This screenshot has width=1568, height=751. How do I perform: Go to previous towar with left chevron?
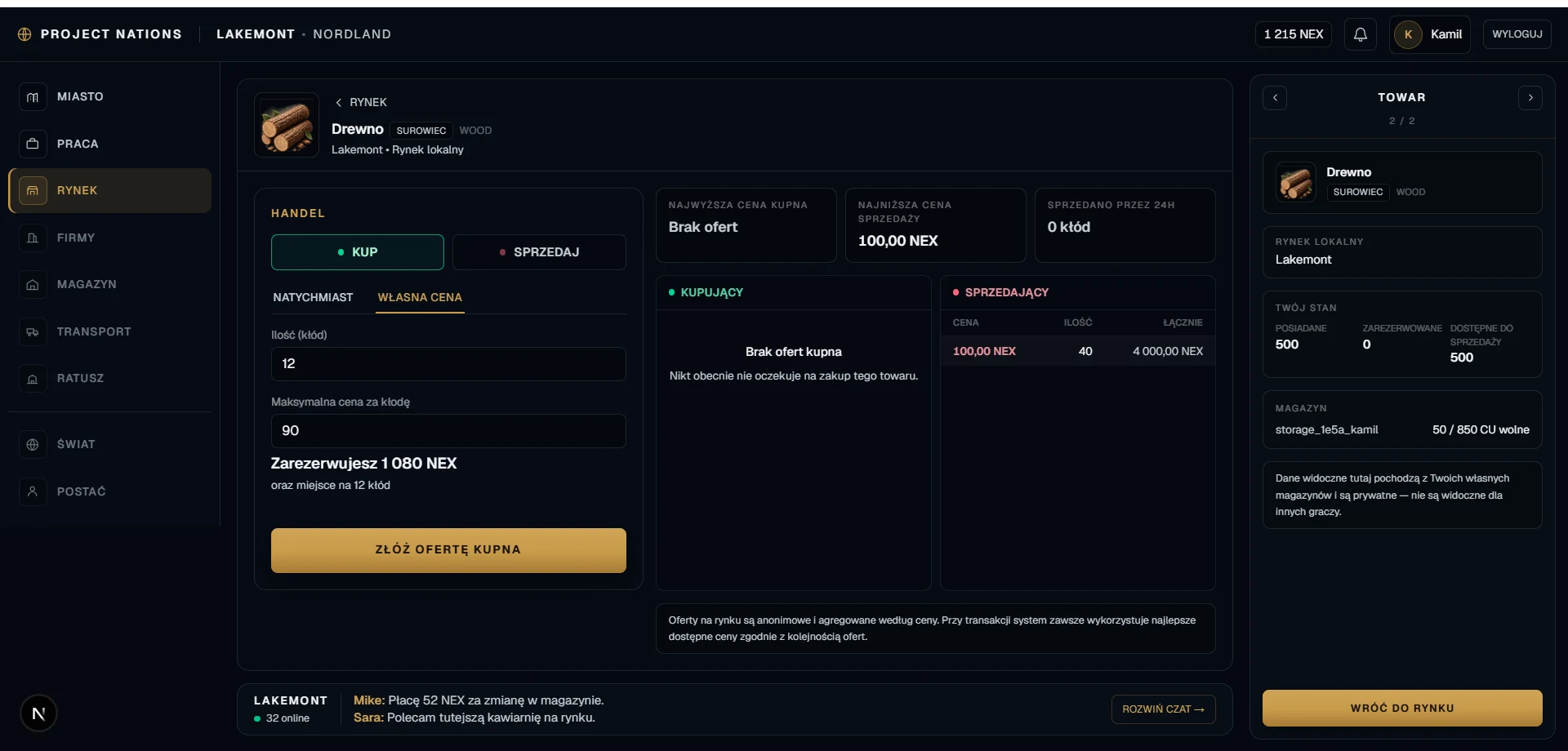1275,98
